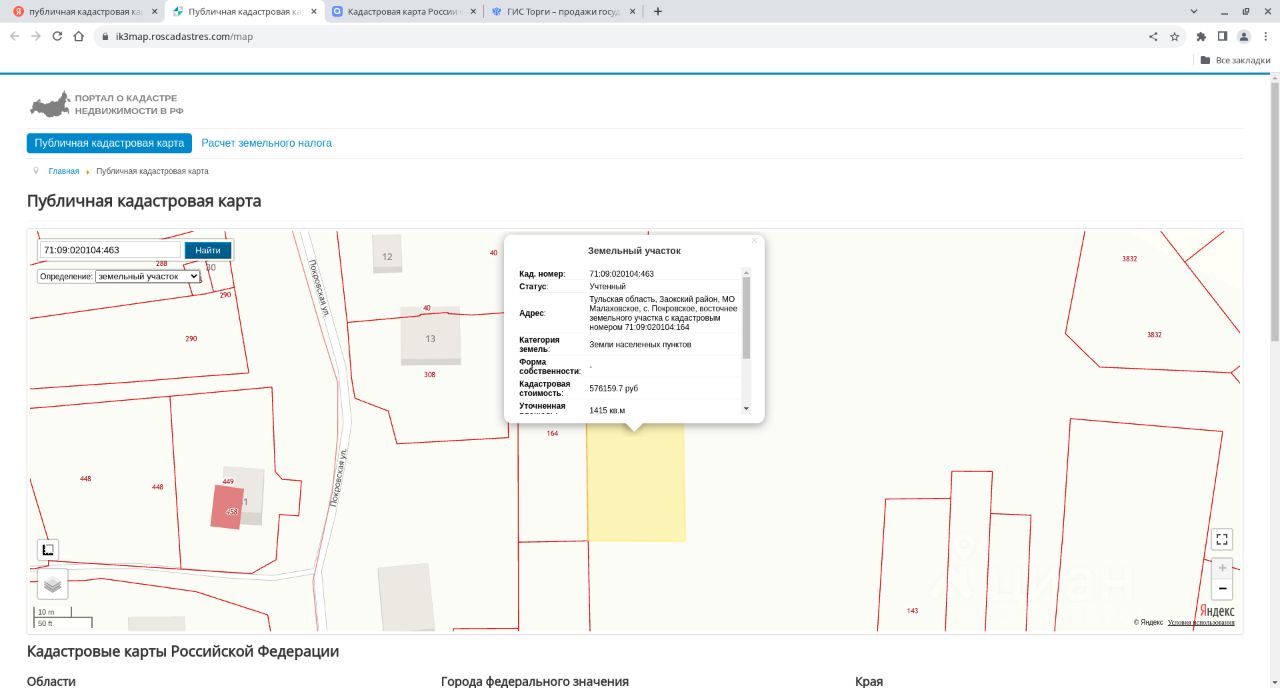
Task: Open the tab search chevron
Action: point(1194,11)
